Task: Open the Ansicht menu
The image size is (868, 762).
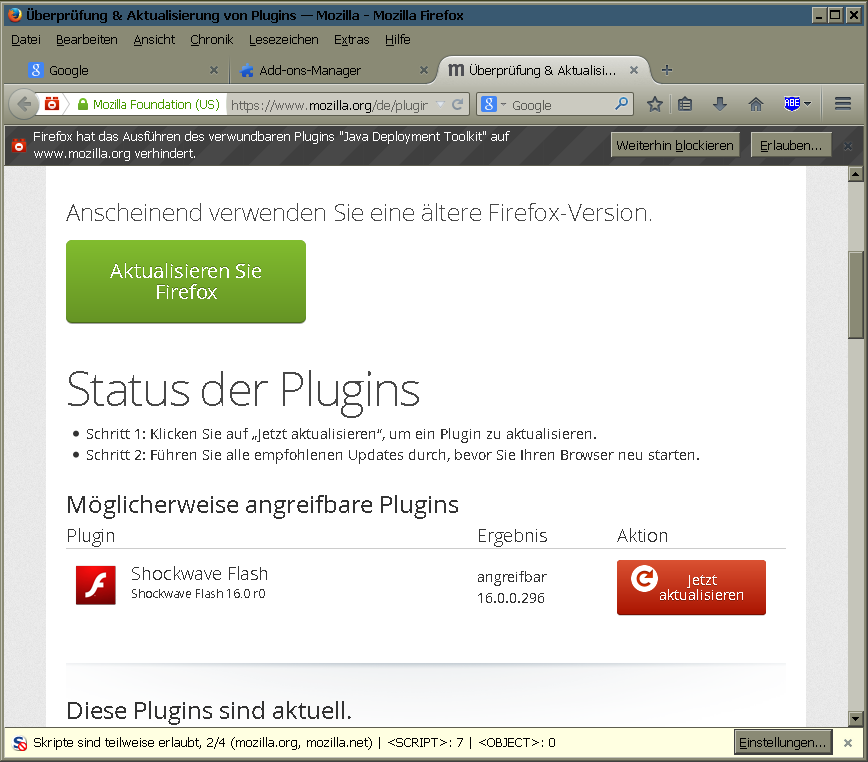Action: 154,40
